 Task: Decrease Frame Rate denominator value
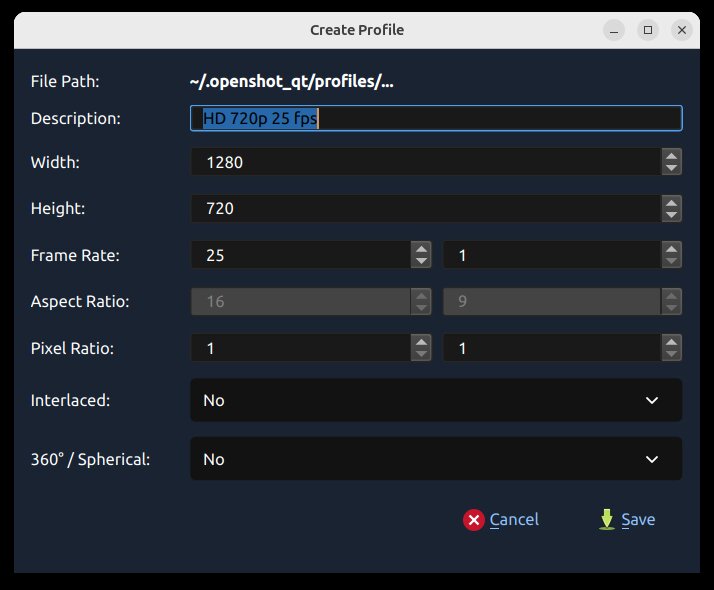672,262
